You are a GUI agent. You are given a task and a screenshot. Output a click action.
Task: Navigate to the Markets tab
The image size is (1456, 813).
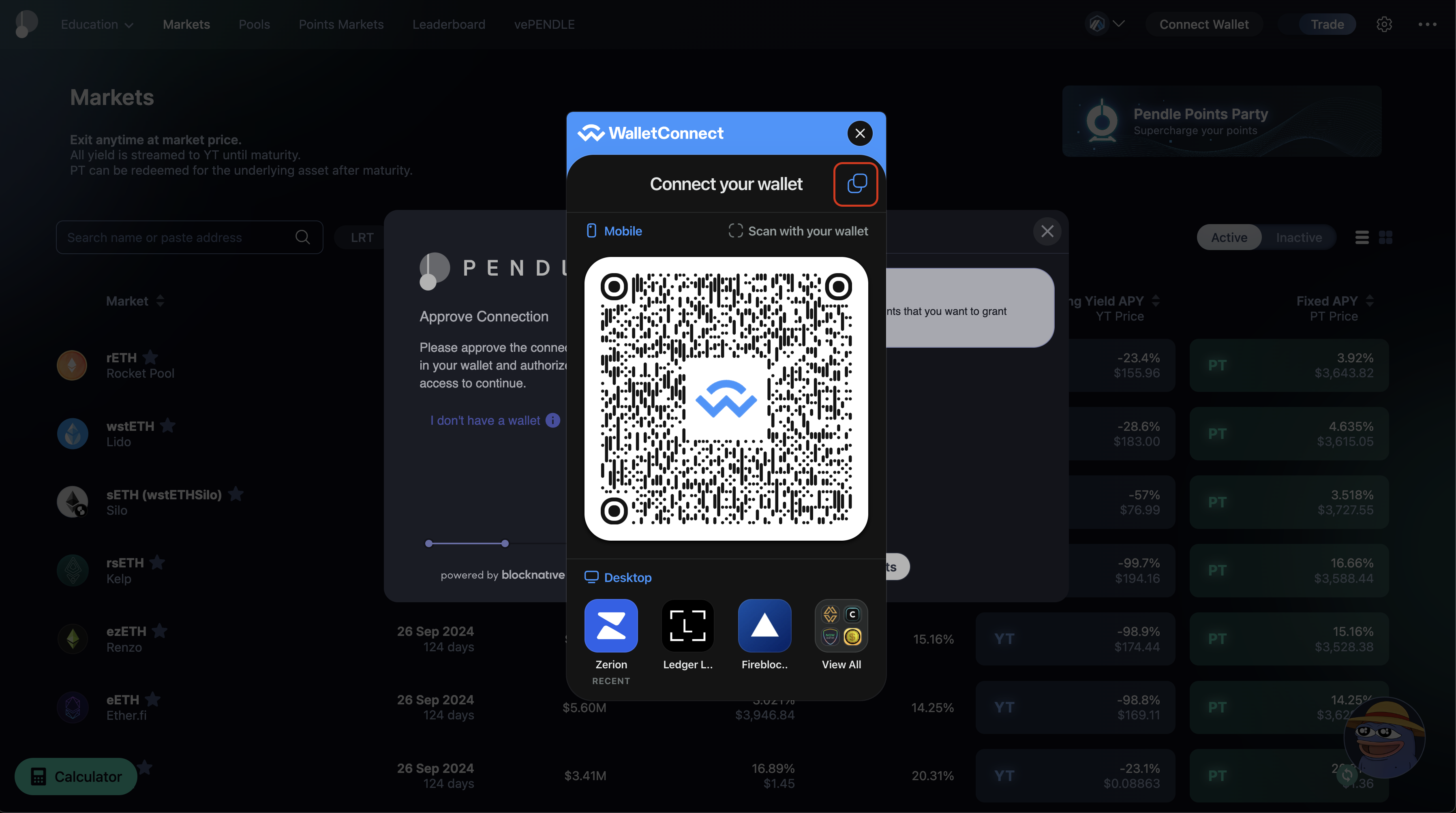(x=186, y=24)
